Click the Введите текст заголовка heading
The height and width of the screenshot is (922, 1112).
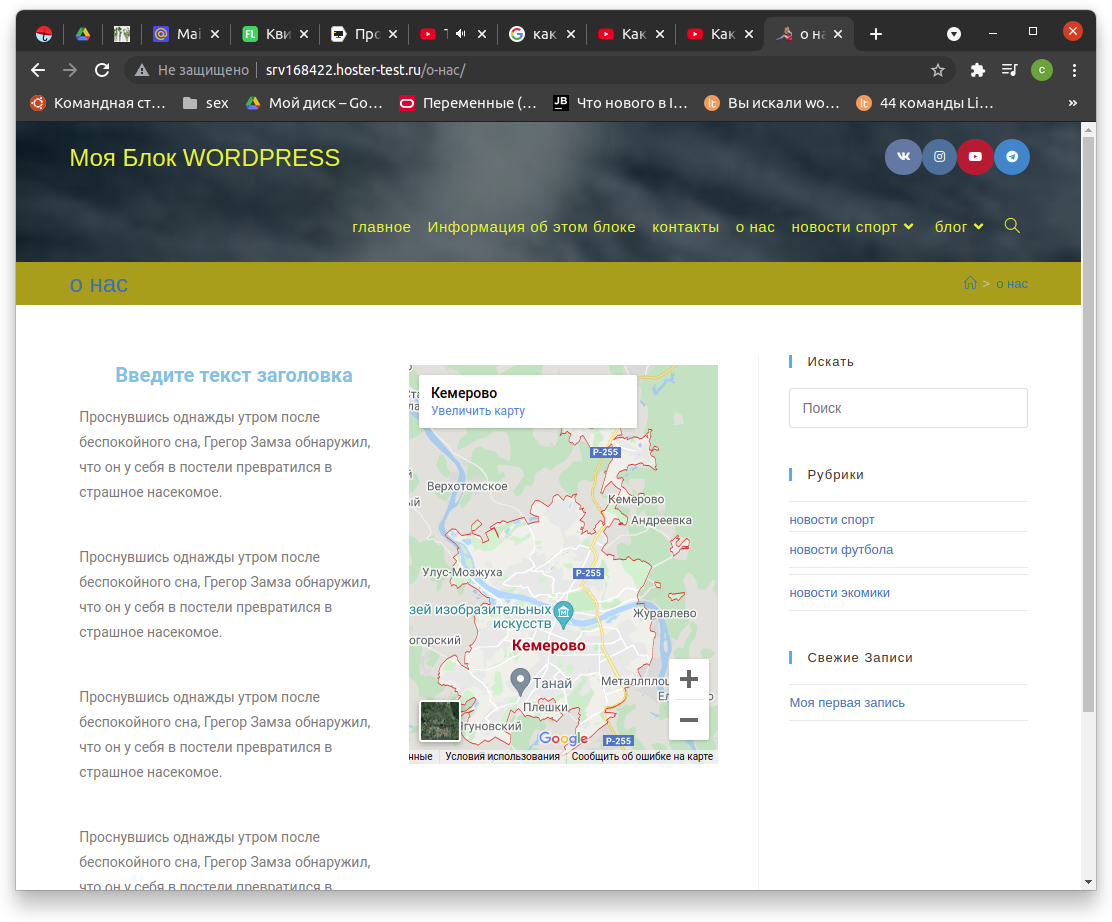click(x=234, y=375)
